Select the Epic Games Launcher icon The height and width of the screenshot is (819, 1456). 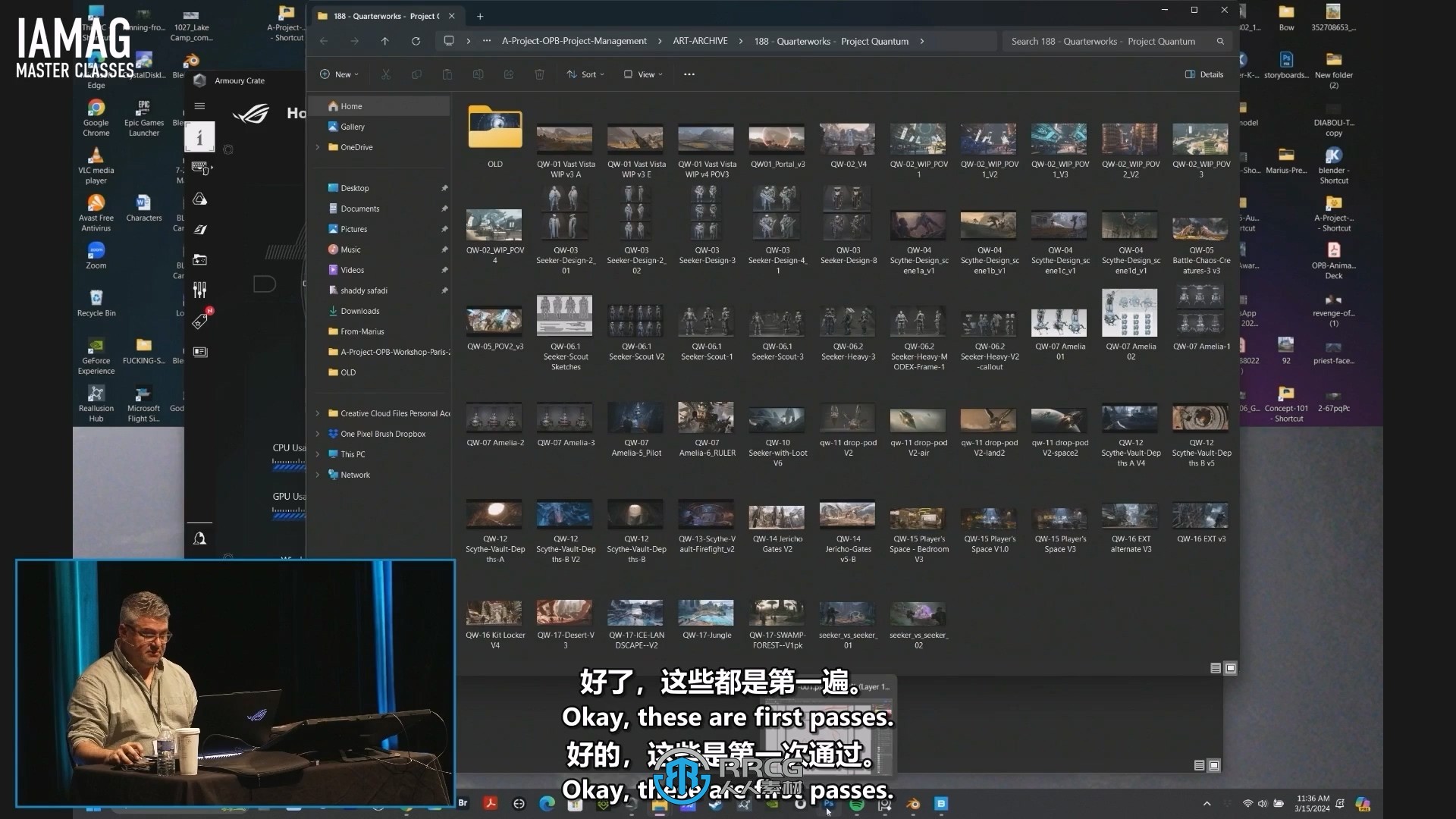click(143, 118)
